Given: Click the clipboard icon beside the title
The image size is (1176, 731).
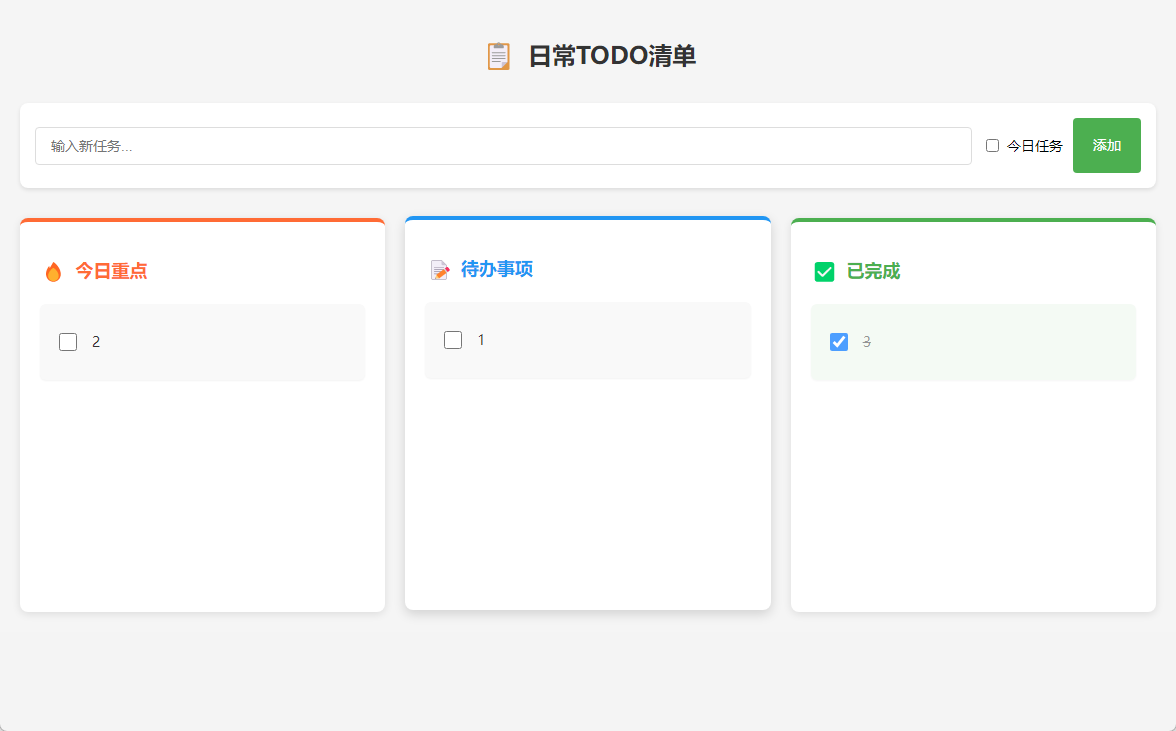Looking at the screenshot, I should tap(498, 57).
